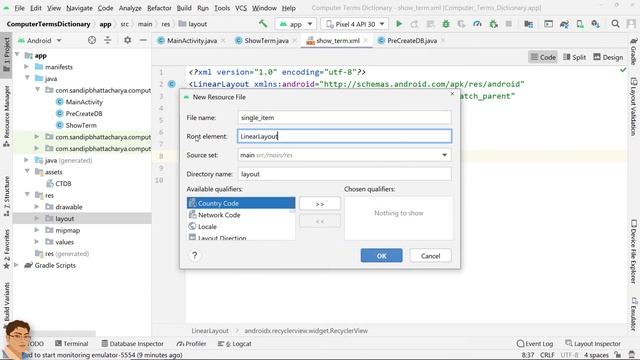Click Select Opened File target icon
The height and width of the screenshot is (360, 640).
(92, 40)
